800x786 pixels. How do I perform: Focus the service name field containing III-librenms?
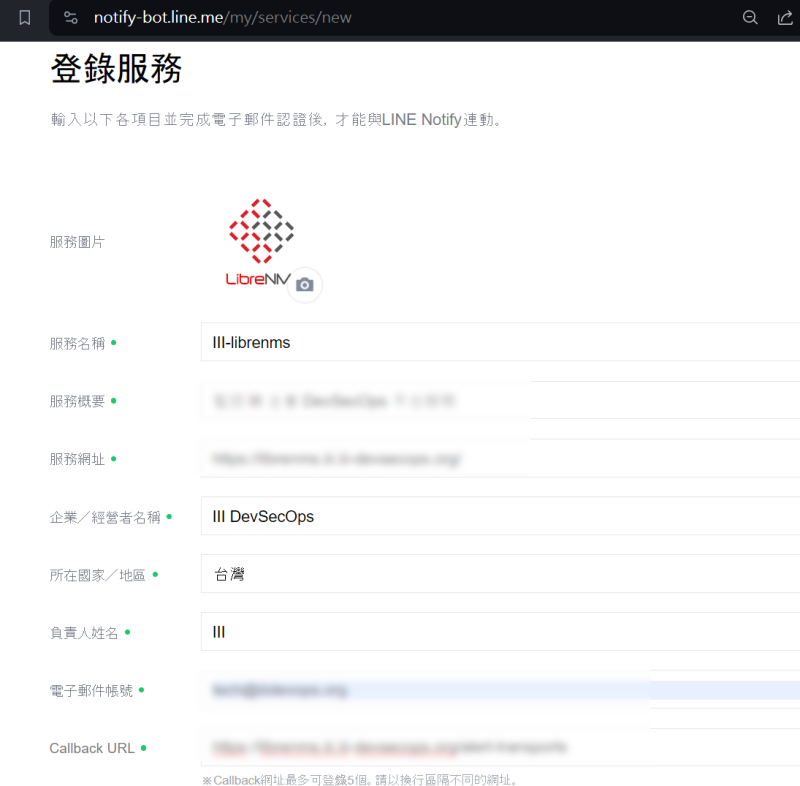click(x=501, y=342)
